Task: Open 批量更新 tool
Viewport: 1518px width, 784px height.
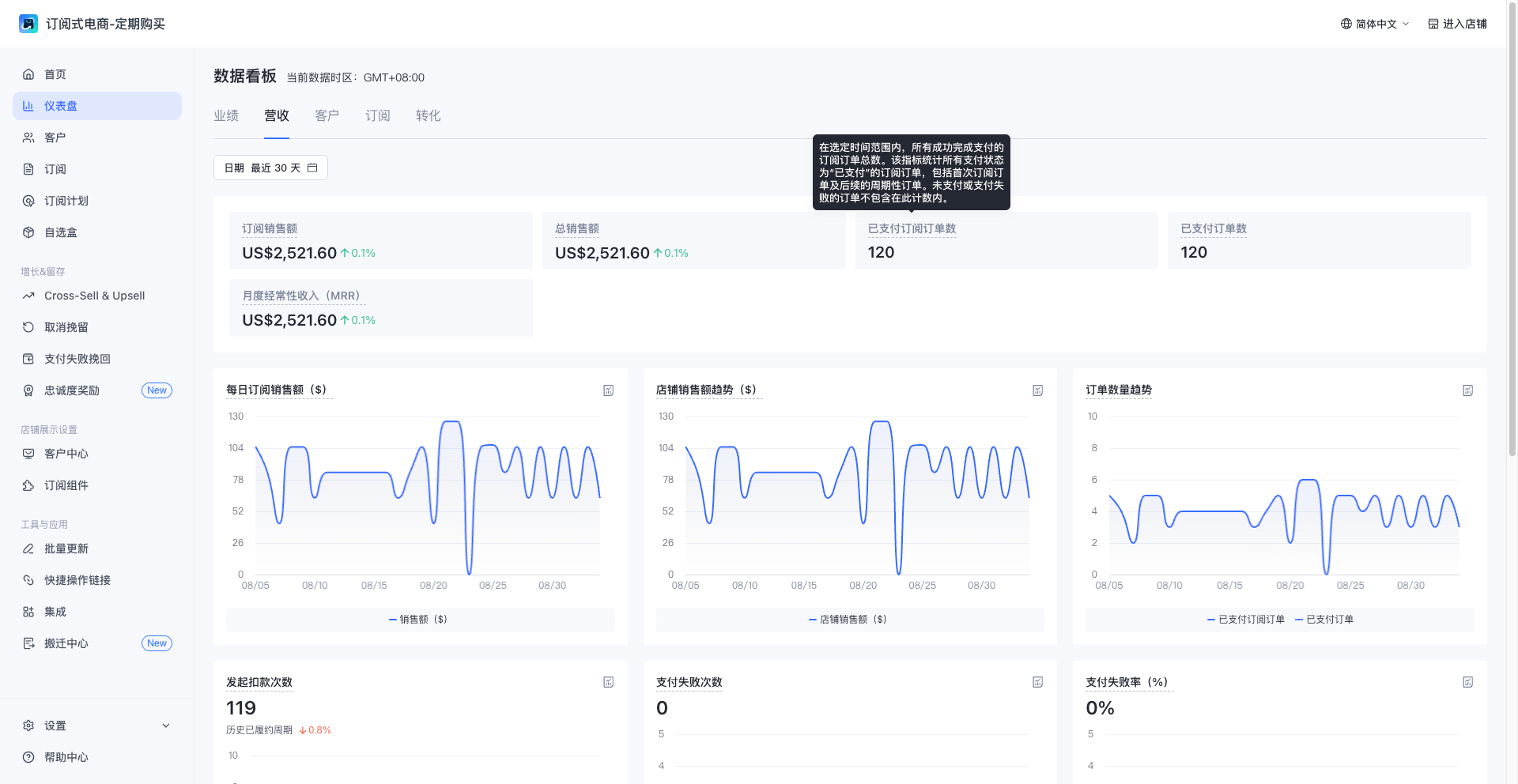Action: 97,548
